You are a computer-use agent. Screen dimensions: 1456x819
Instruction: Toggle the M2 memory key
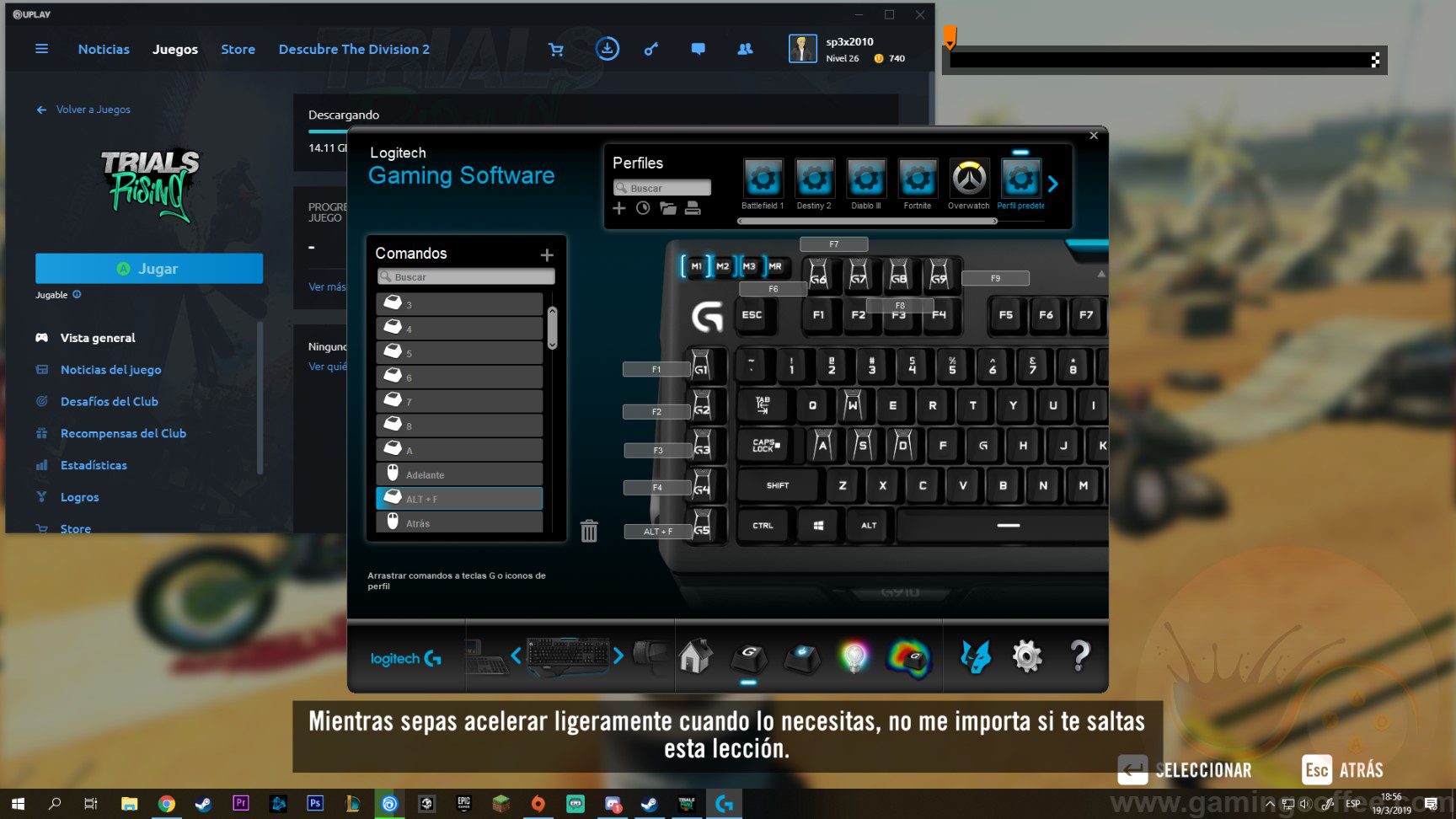[723, 266]
